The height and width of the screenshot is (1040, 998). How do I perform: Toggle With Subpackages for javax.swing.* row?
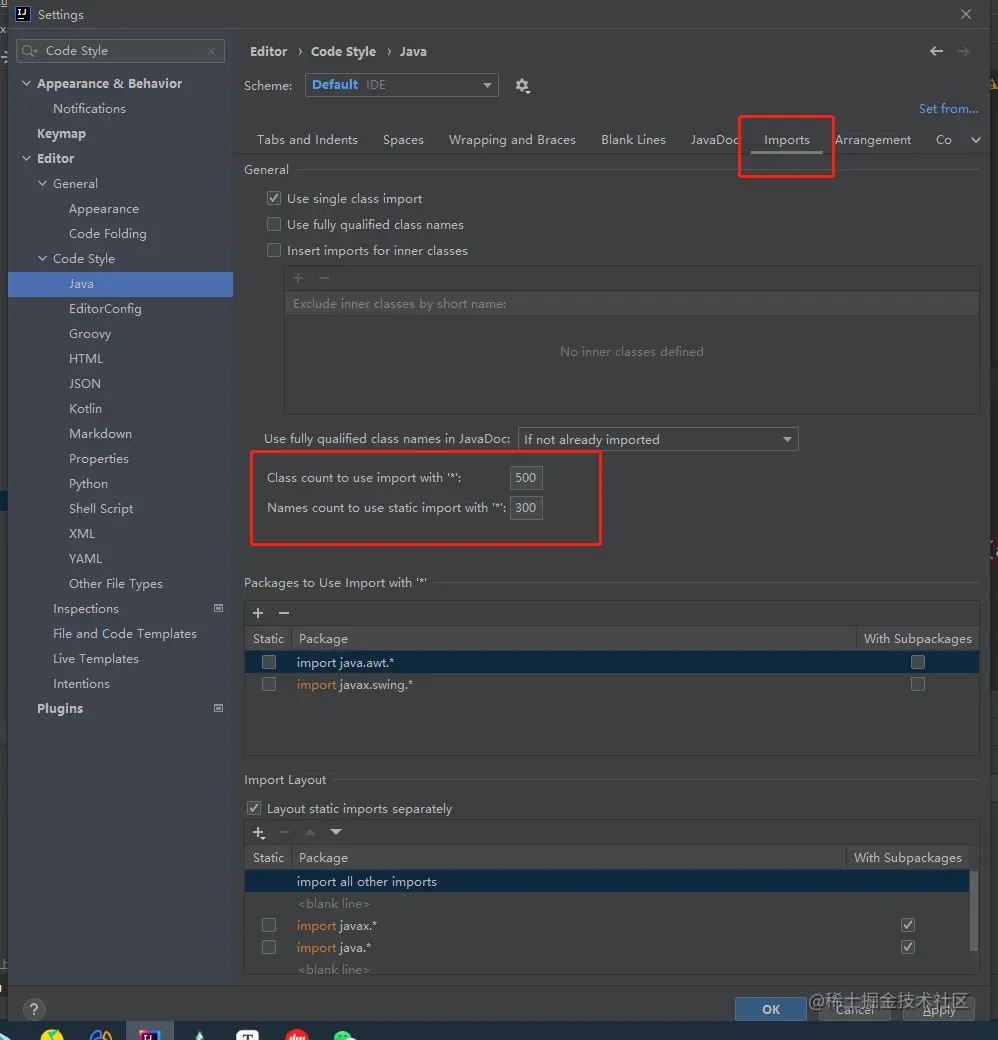(x=918, y=684)
